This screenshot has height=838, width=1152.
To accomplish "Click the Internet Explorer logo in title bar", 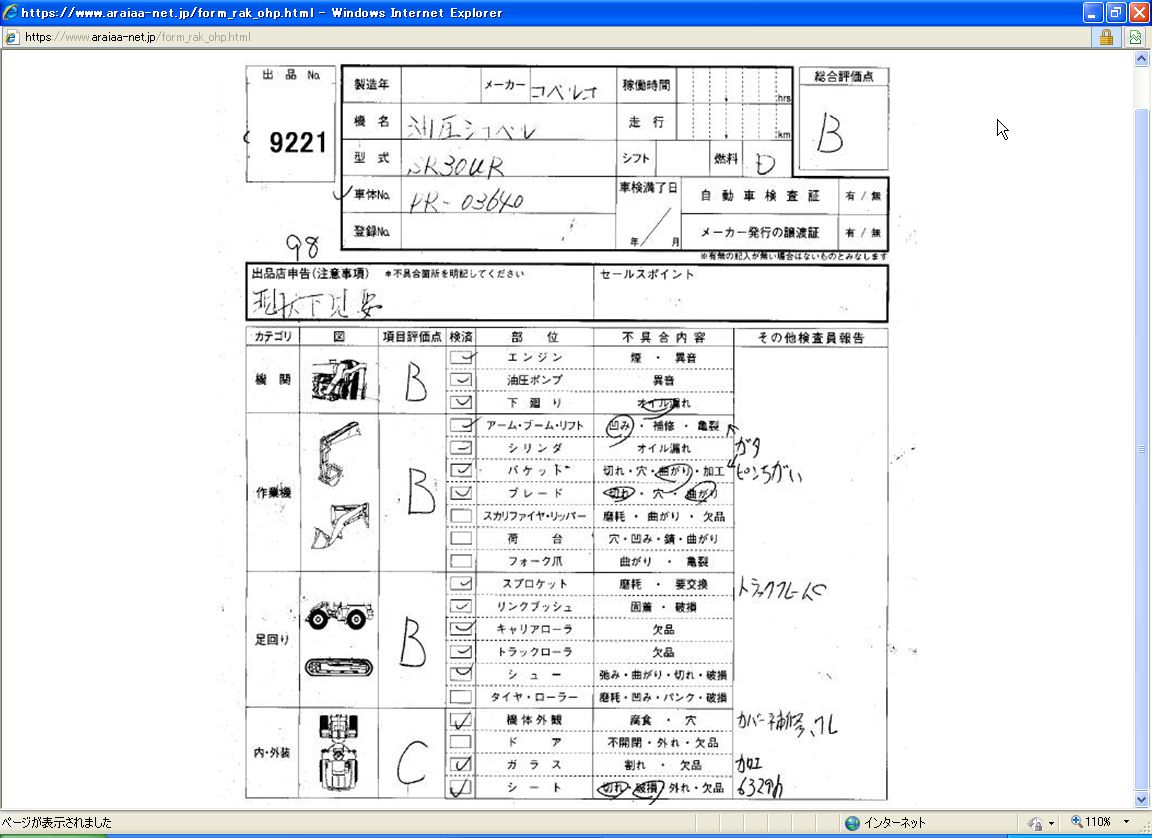I will coord(10,13).
